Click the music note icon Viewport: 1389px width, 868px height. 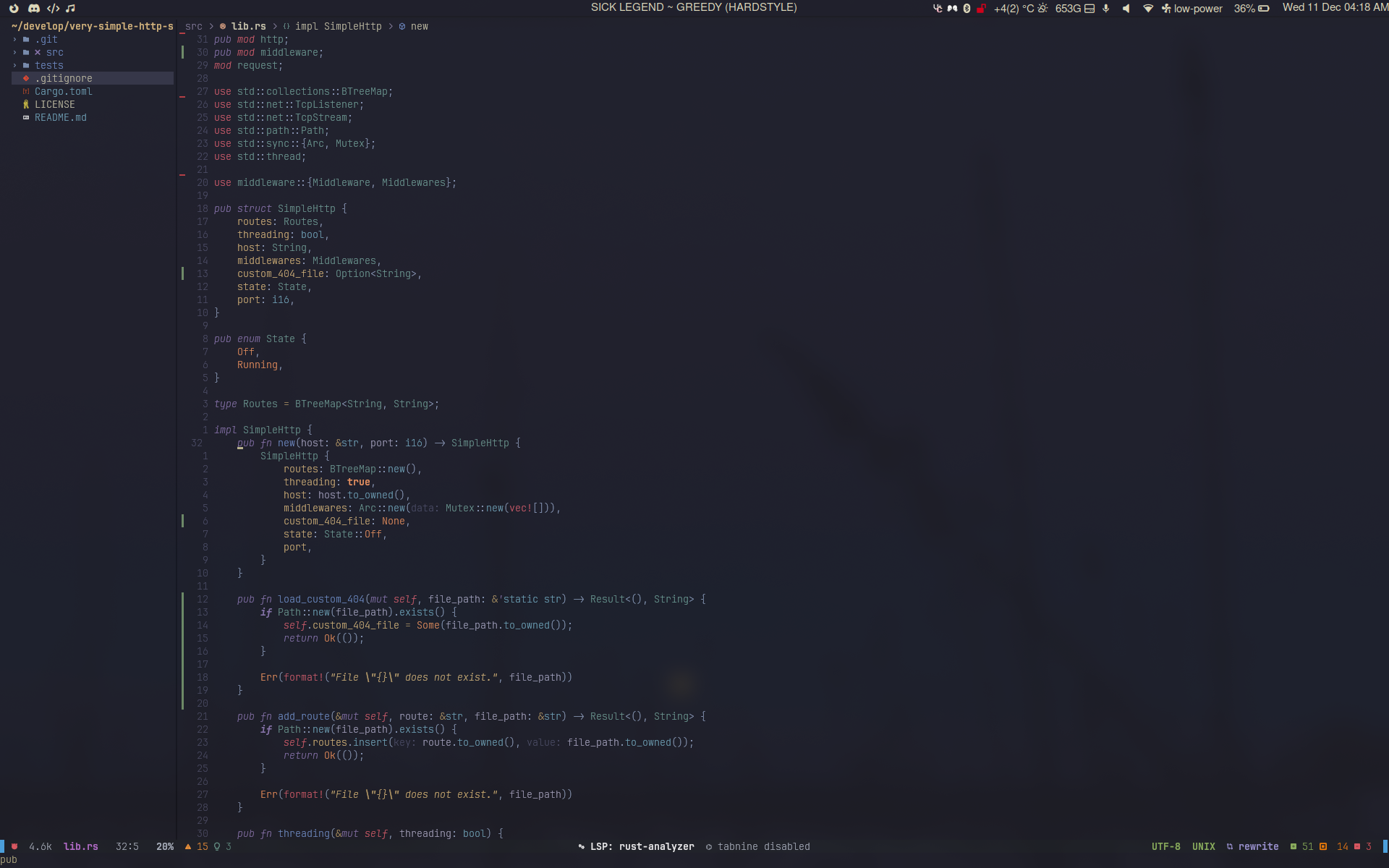[x=70, y=9]
